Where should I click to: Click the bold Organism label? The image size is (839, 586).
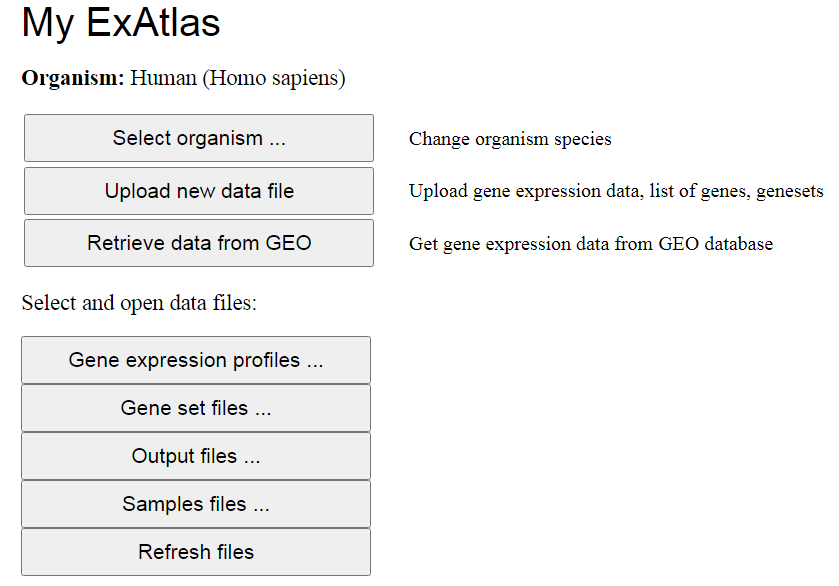72,78
